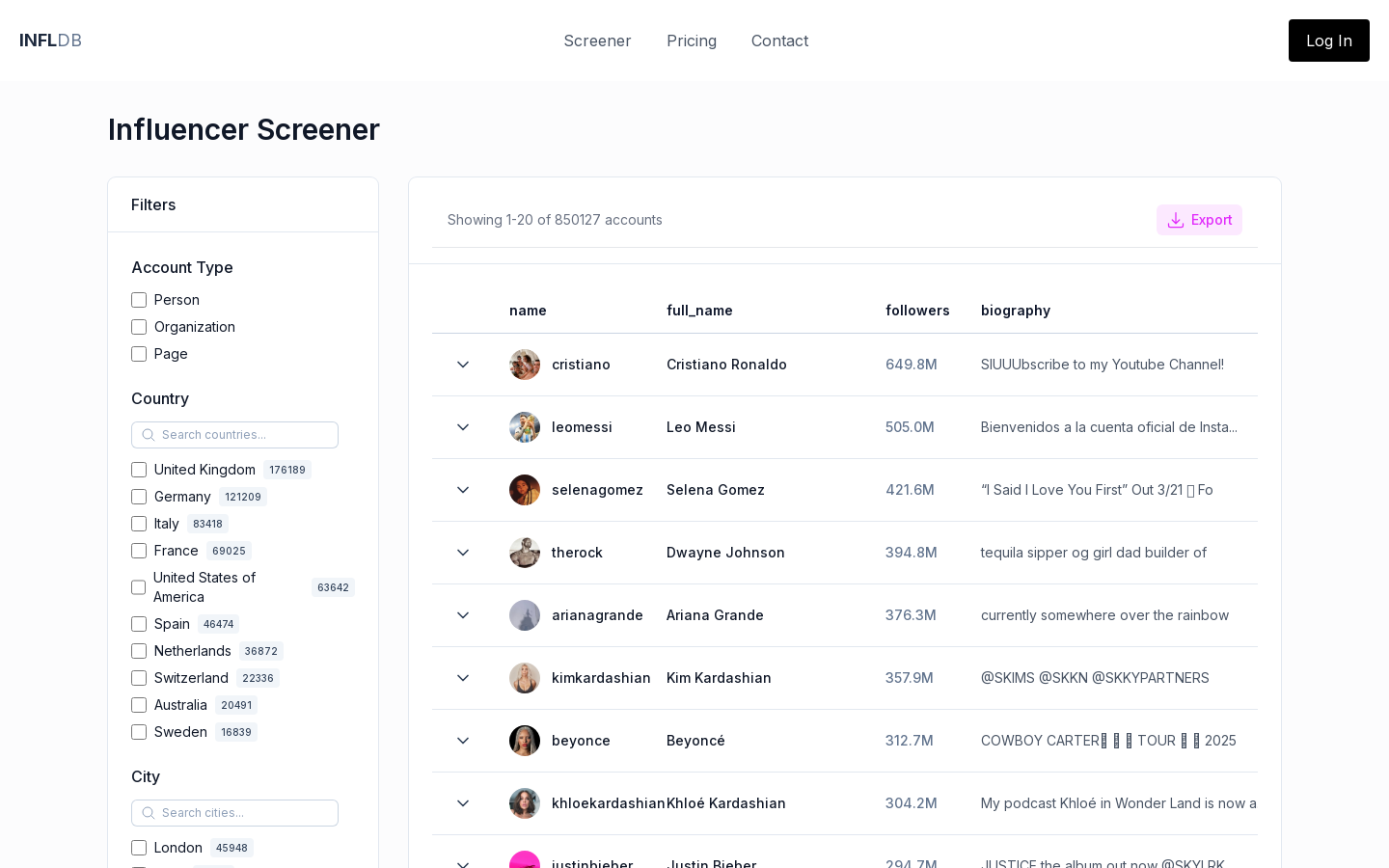Click the arianagrande username
1389x868 pixels.
597,615
